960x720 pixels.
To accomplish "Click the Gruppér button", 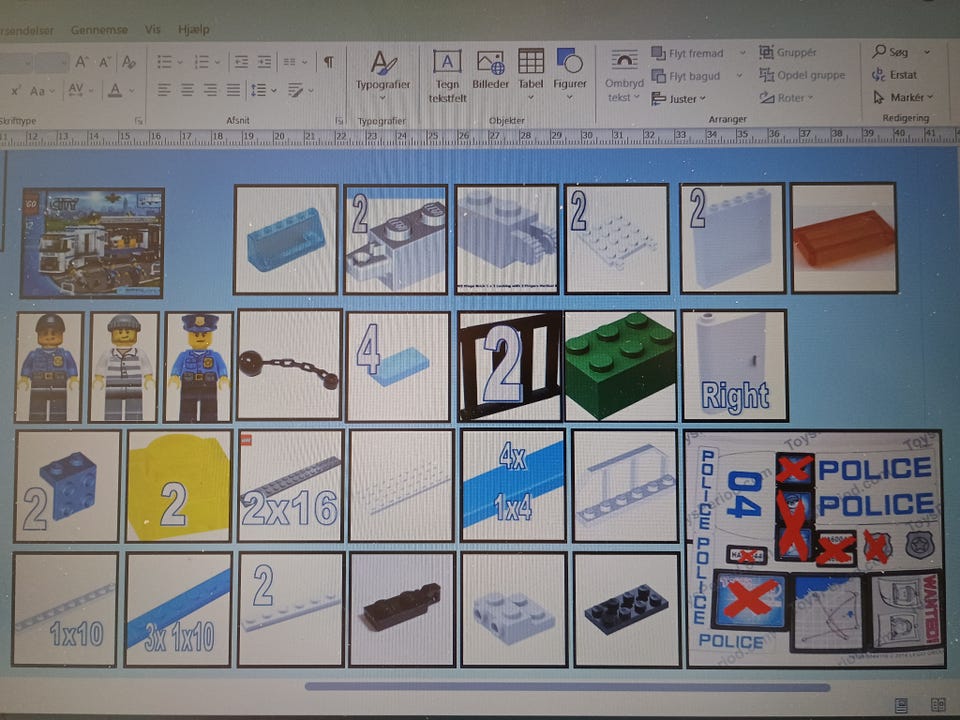I will pos(788,53).
